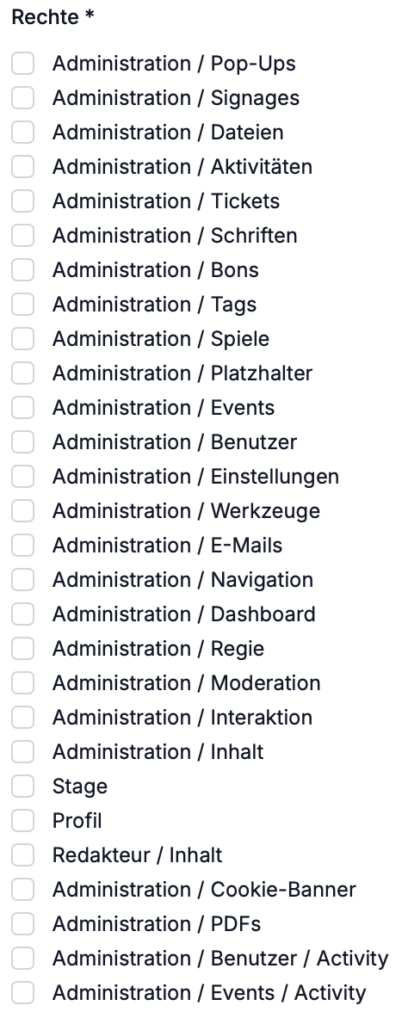
Task: Enable Administration / Signages permission
Action: click(x=23, y=98)
